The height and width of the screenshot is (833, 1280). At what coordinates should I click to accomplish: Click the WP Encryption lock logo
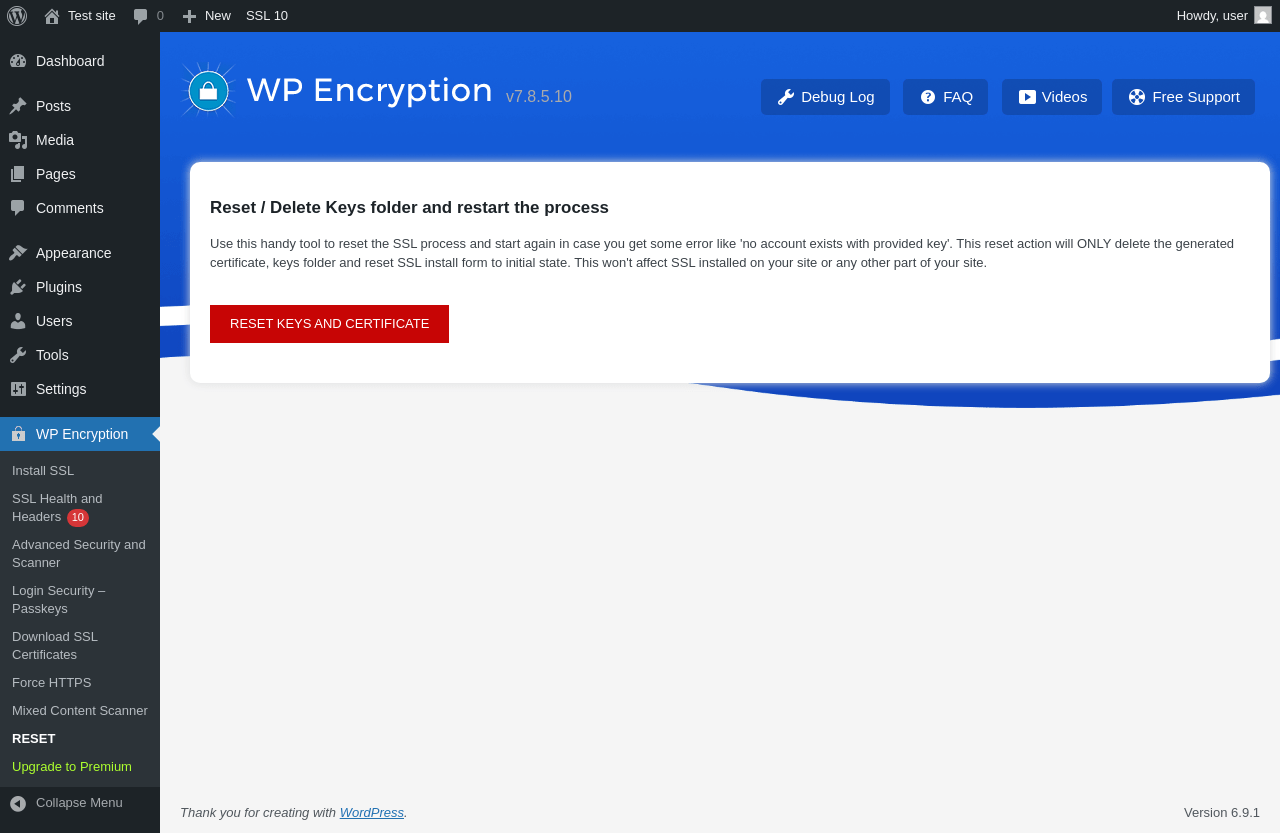(x=208, y=91)
